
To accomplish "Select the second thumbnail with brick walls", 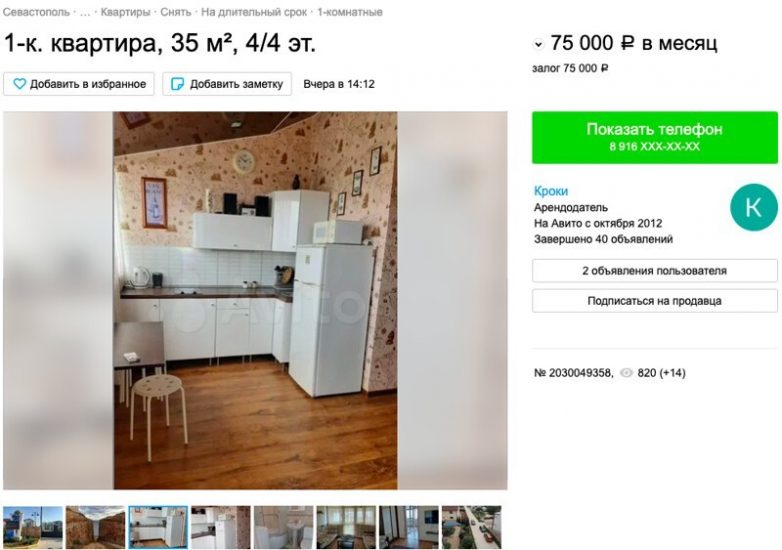I will pyautogui.click(x=95, y=527).
